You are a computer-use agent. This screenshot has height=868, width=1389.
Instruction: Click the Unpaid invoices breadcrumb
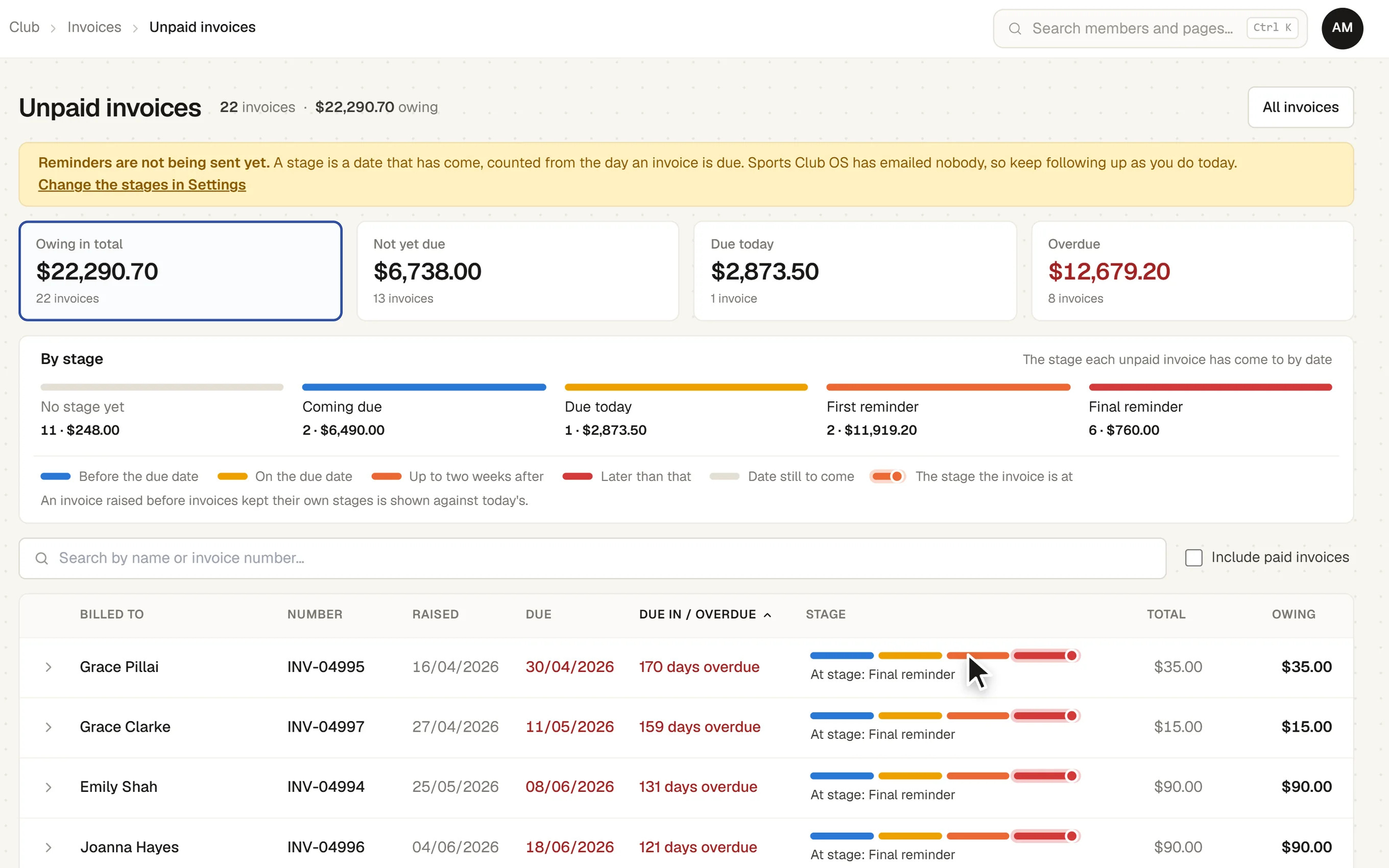coord(202,27)
